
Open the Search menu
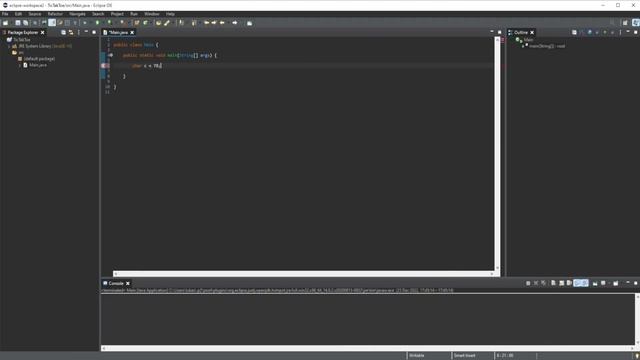click(x=98, y=14)
